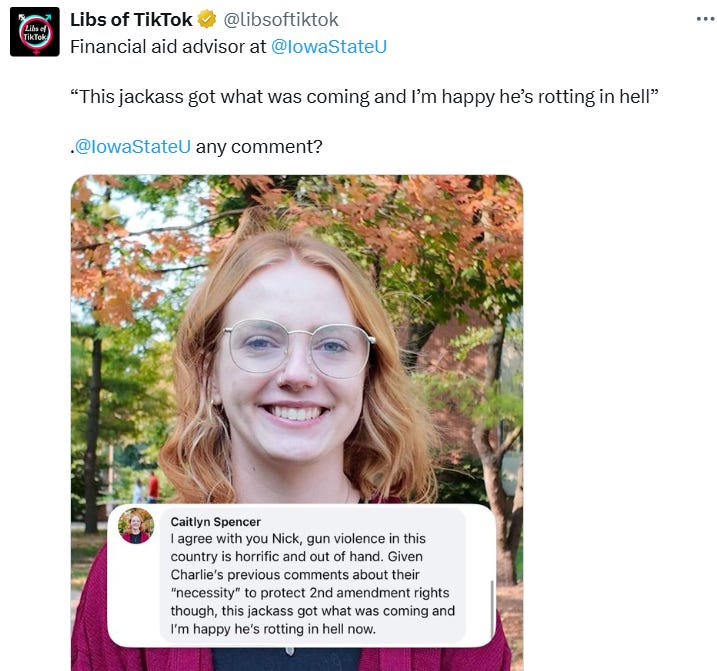Image resolution: width=717 pixels, height=671 pixels.
Task: Click the round eyeglasses in the photo
Action: click(x=299, y=349)
